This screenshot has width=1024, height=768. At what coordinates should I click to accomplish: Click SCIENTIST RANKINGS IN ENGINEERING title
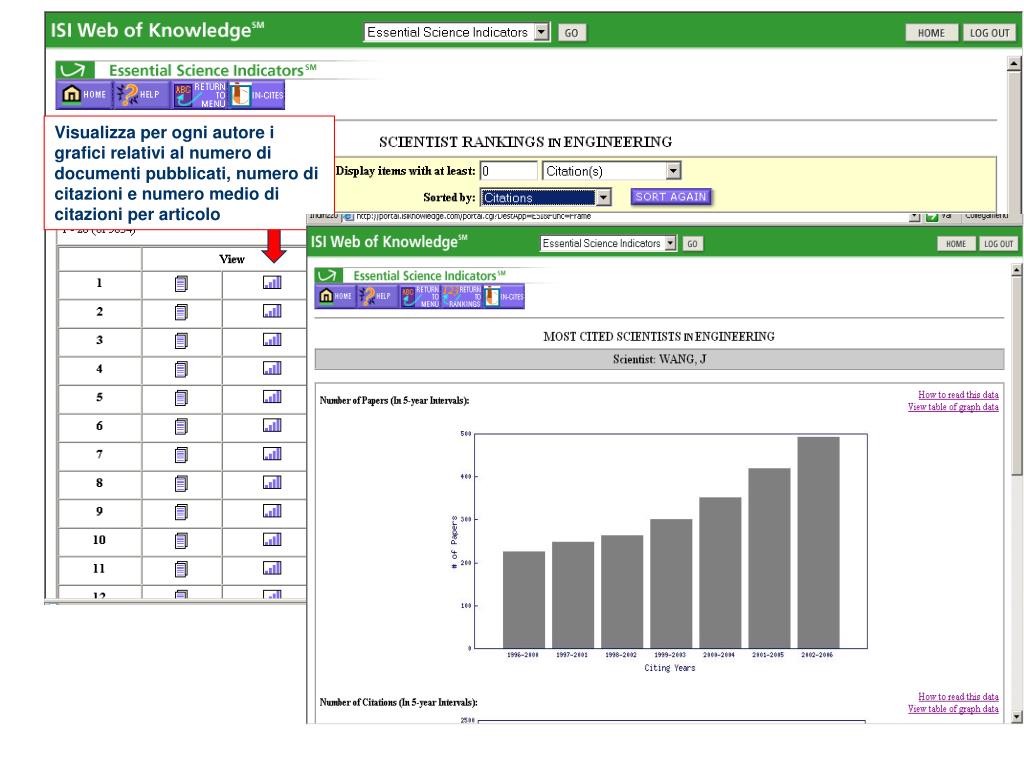click(525, 142)
